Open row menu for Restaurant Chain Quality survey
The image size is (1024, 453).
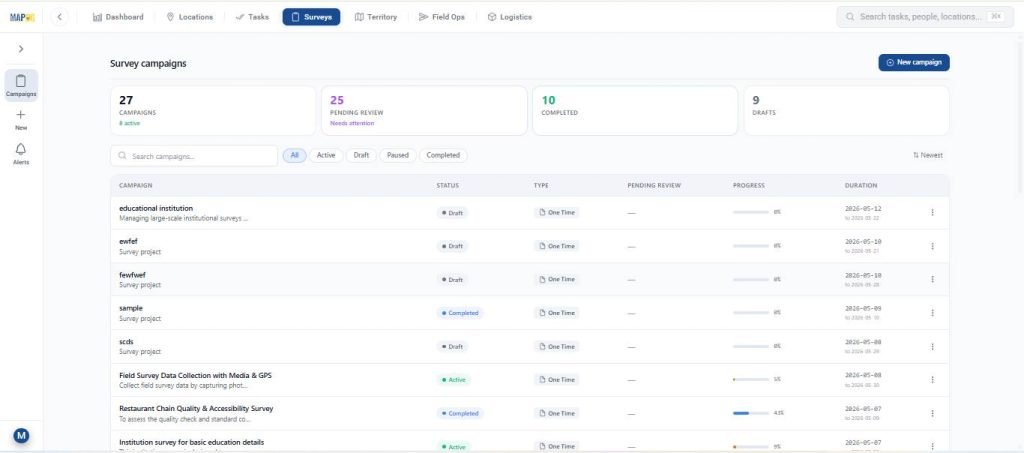click(932, 413)
